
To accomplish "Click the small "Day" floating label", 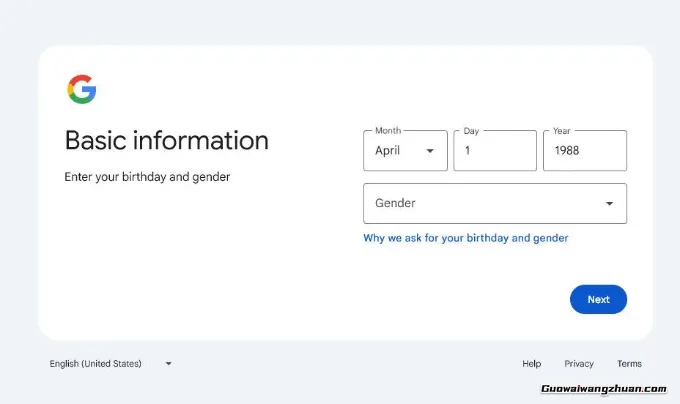I will tap(472, 131).
